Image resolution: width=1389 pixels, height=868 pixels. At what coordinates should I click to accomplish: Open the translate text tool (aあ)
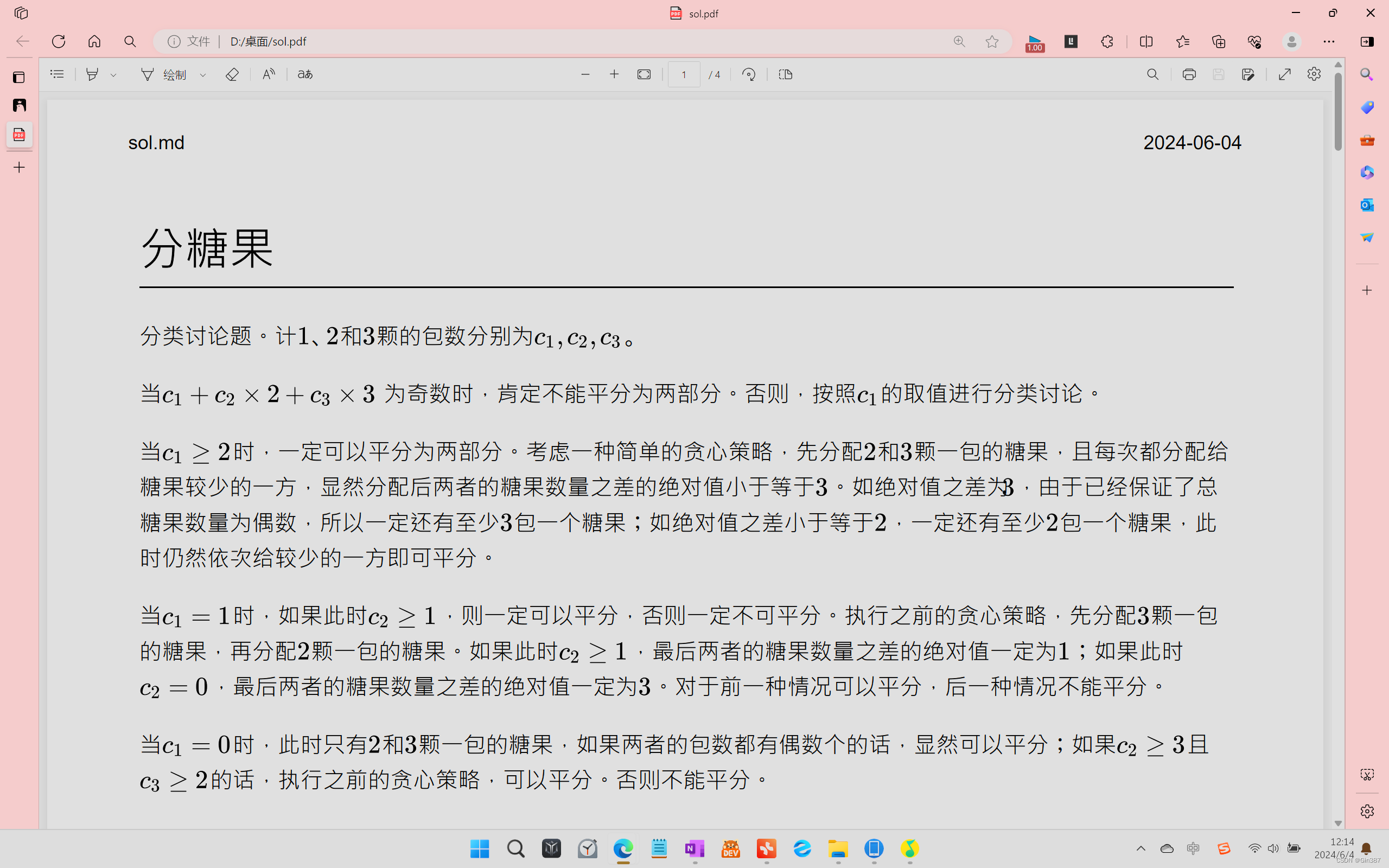point(304,74)
